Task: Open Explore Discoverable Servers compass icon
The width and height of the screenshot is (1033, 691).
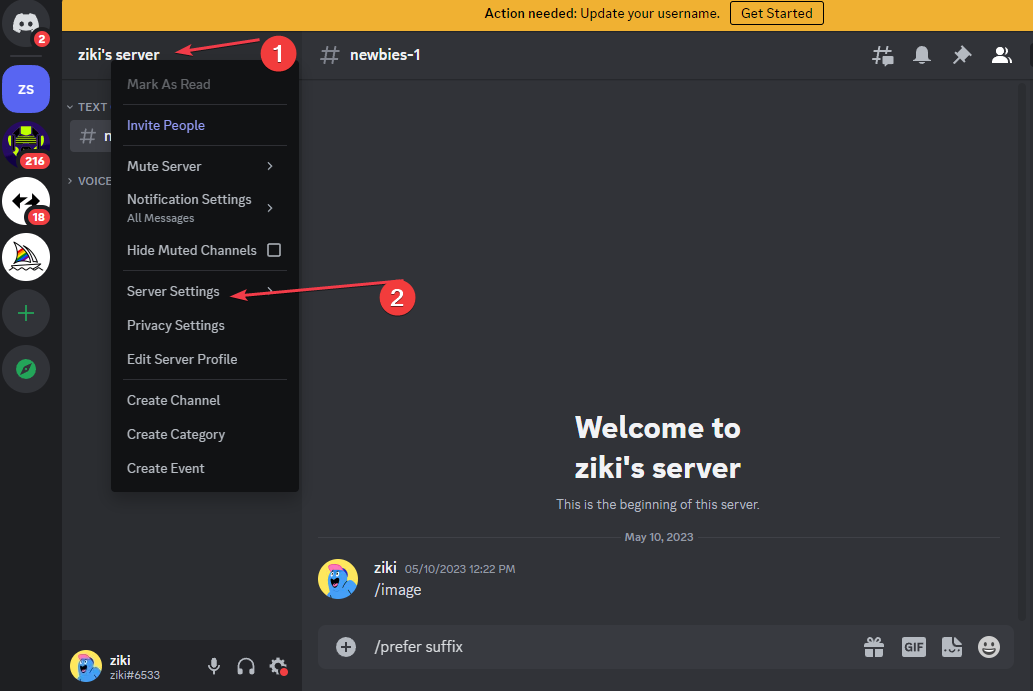Action: [x=26, y=369]
